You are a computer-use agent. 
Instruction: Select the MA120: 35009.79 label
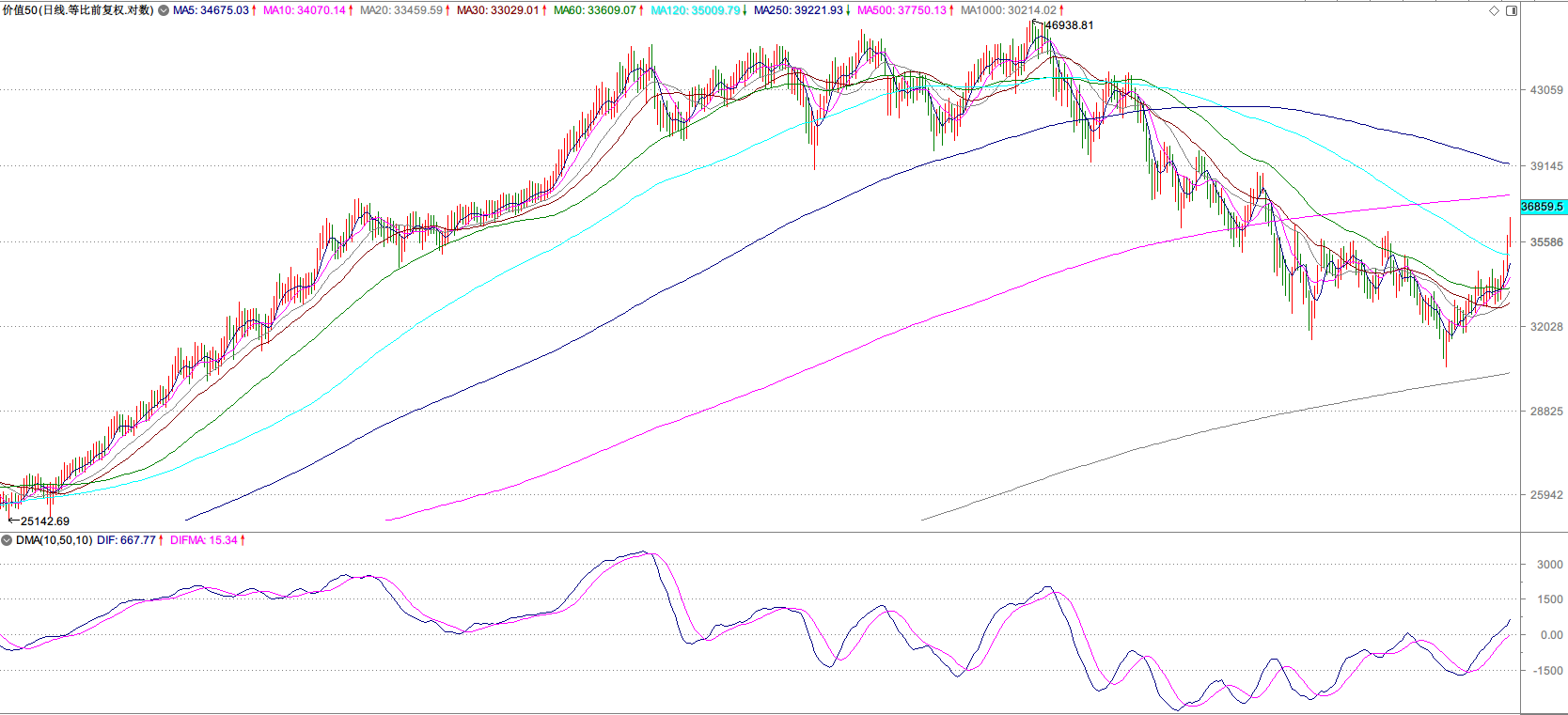[x=696, y=10]
